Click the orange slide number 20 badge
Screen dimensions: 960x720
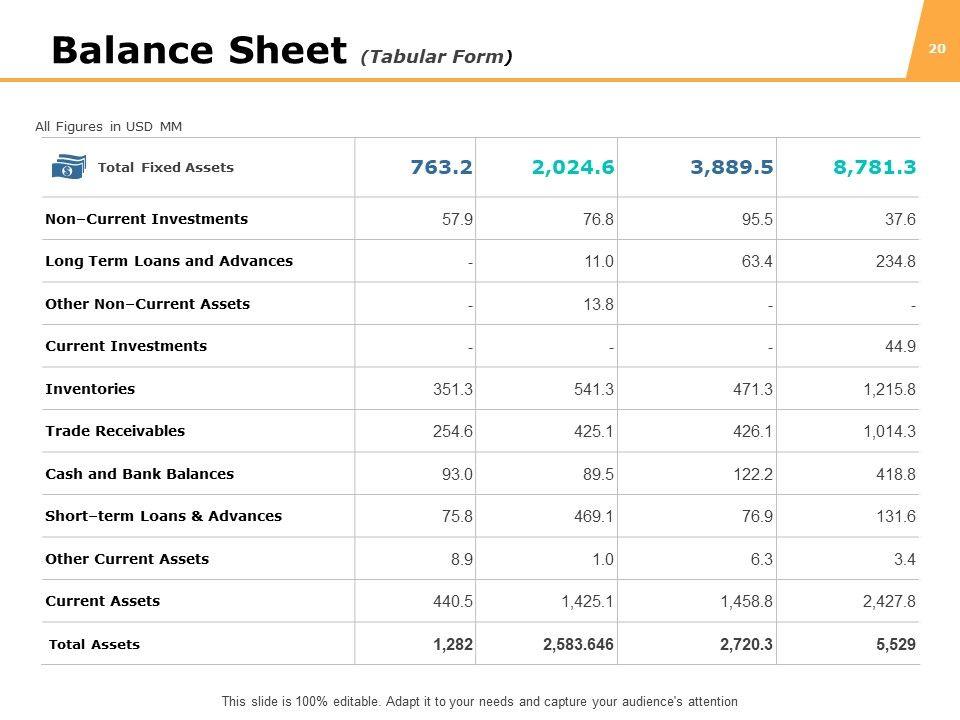pos(937,49)
